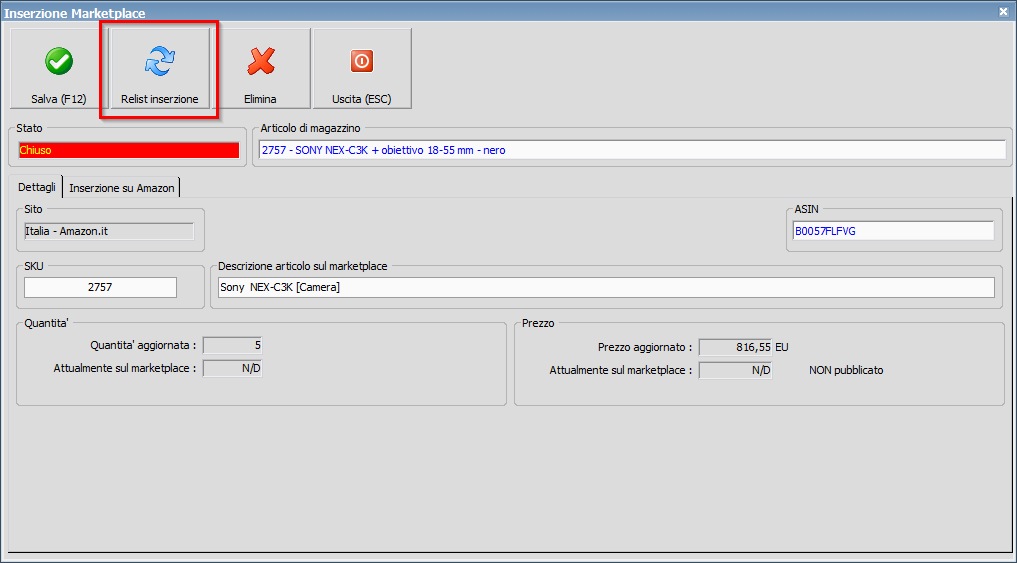This screenshot has height=563, width=1017.
Task: Click the Descrizione articolo sul marketplace field
Action: [606, 287]
